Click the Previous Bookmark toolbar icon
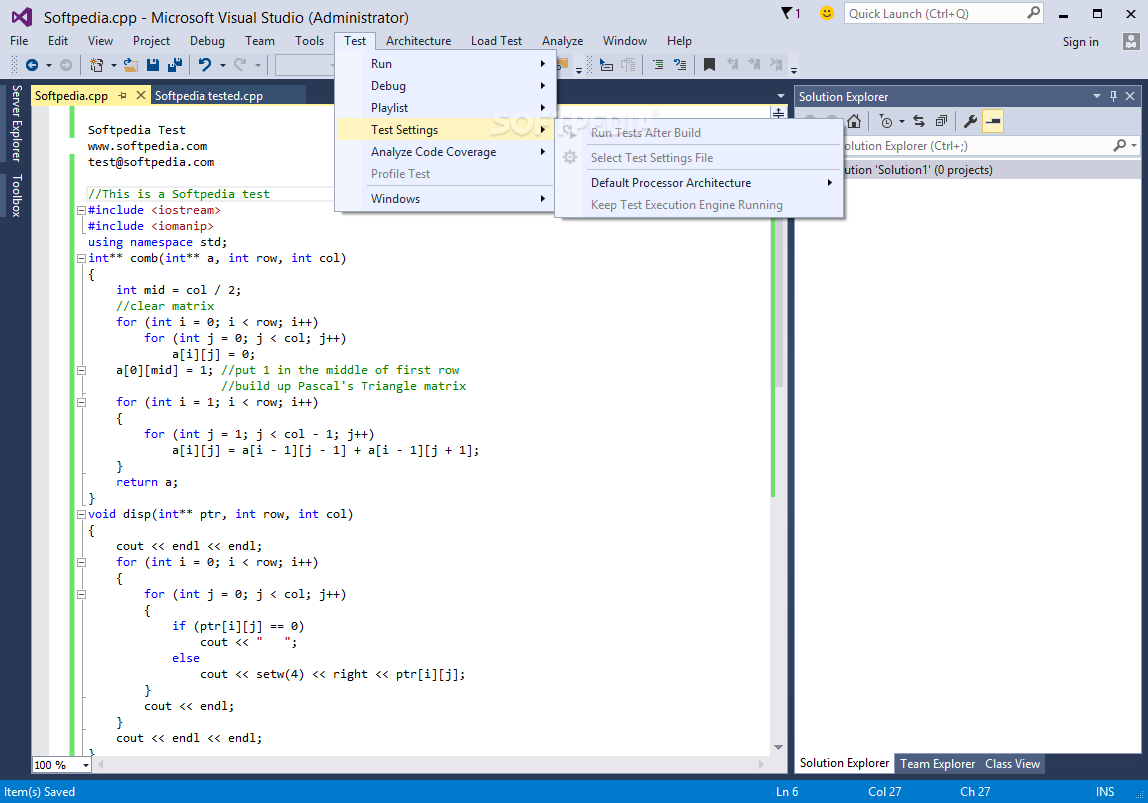Viewport: 1148px width, 803px height. click(x=732, y=65)
